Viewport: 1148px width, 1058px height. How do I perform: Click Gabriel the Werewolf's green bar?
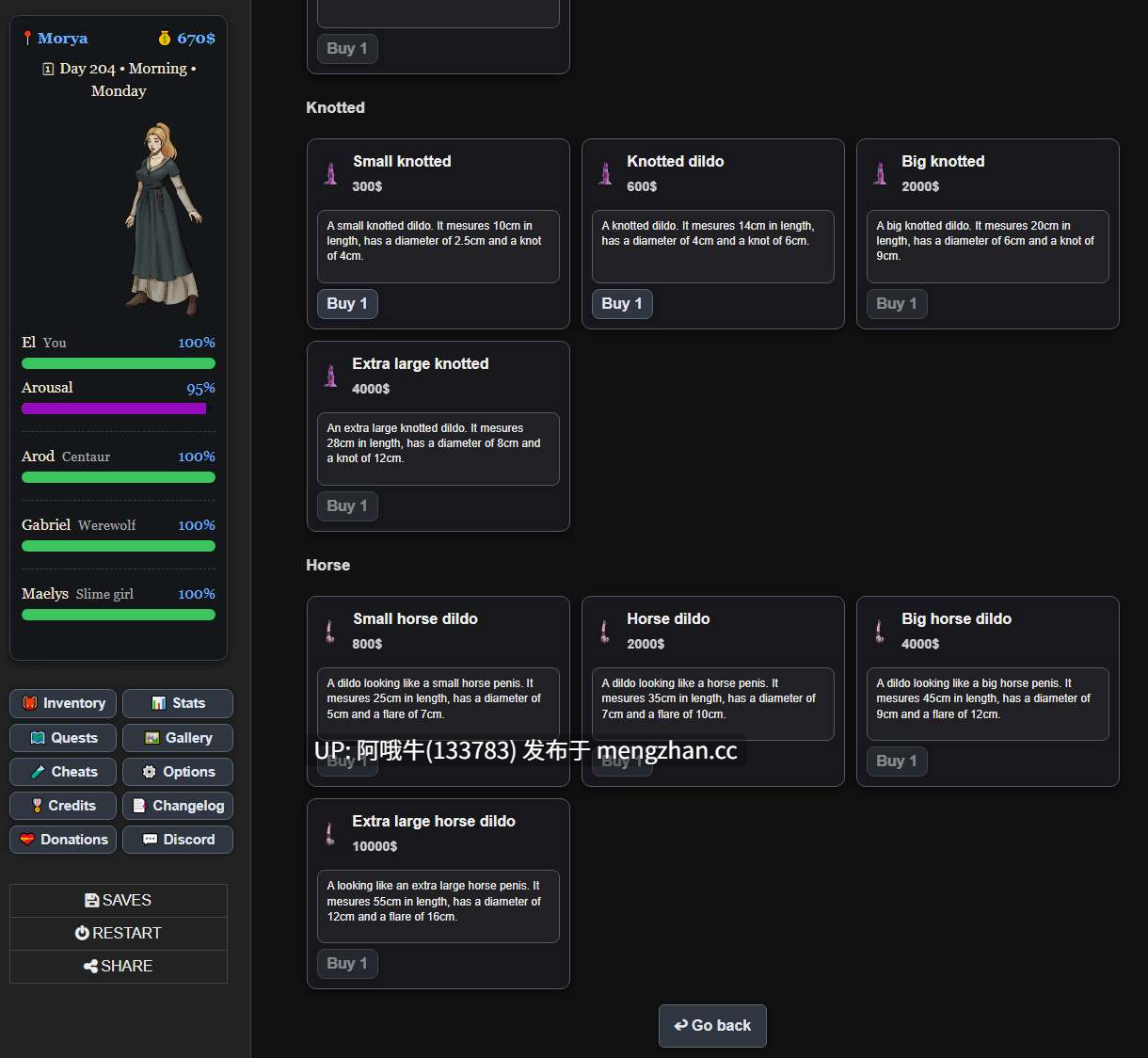pos(119,546)
